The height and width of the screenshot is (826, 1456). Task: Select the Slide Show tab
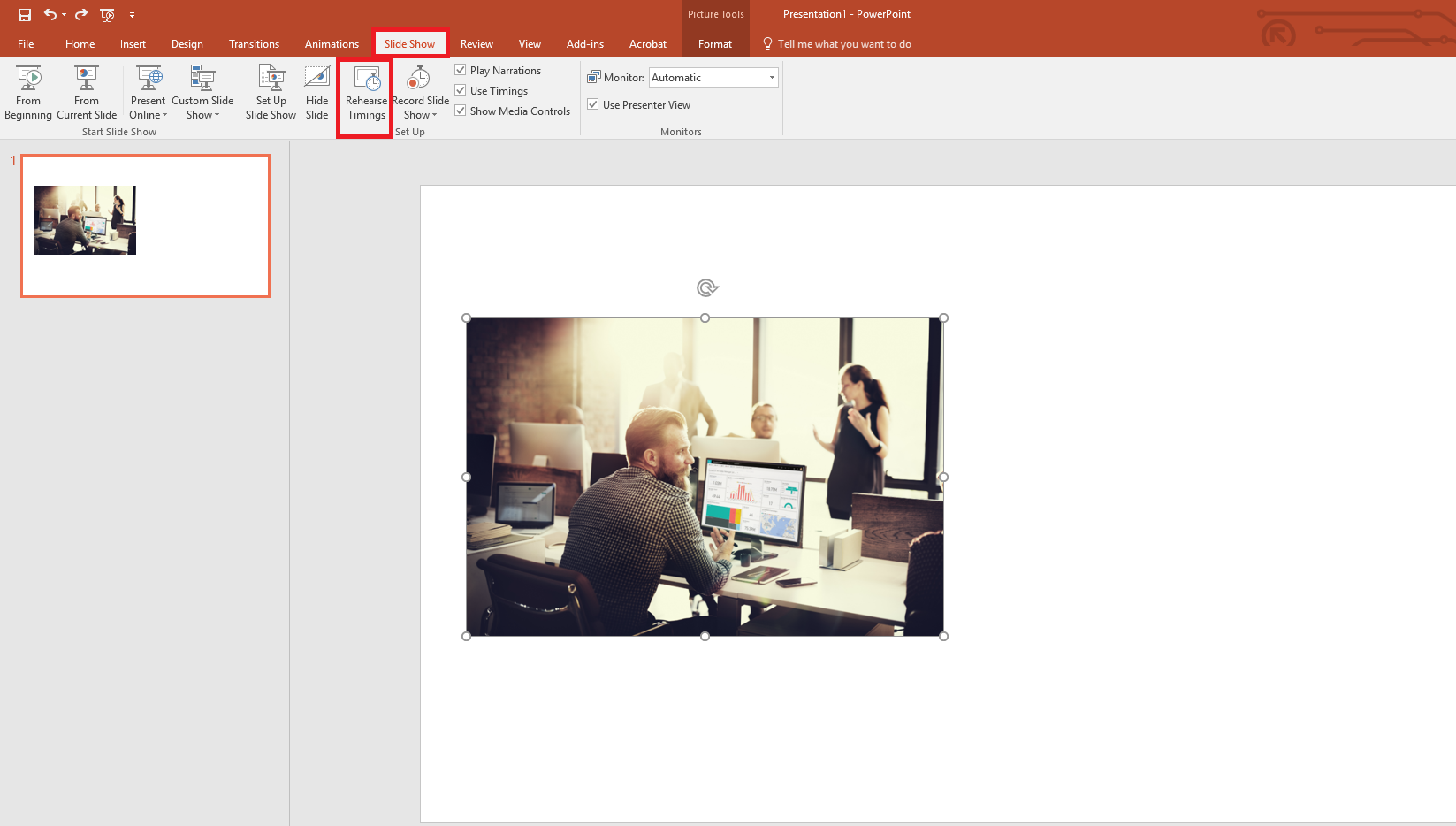(x=409, y=44)
